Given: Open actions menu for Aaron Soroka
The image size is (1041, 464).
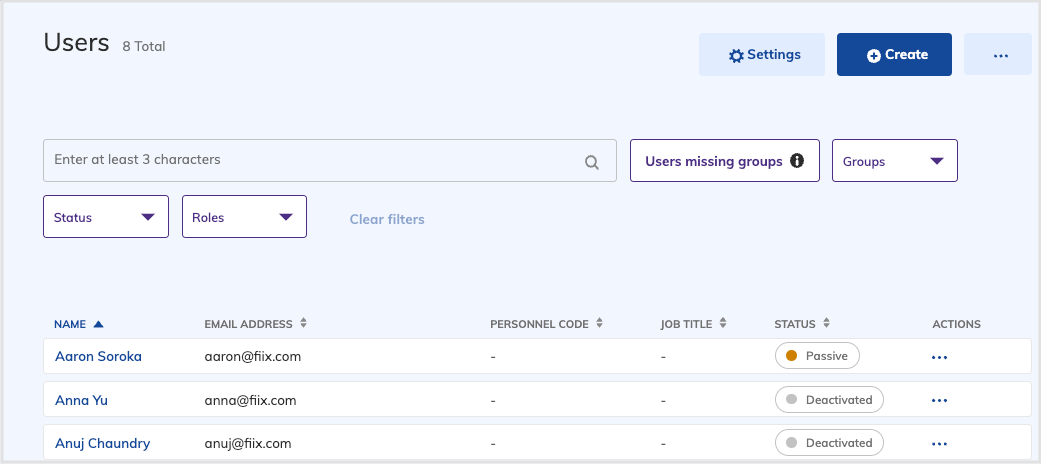Looking at the screenshot, I should 938,357.
